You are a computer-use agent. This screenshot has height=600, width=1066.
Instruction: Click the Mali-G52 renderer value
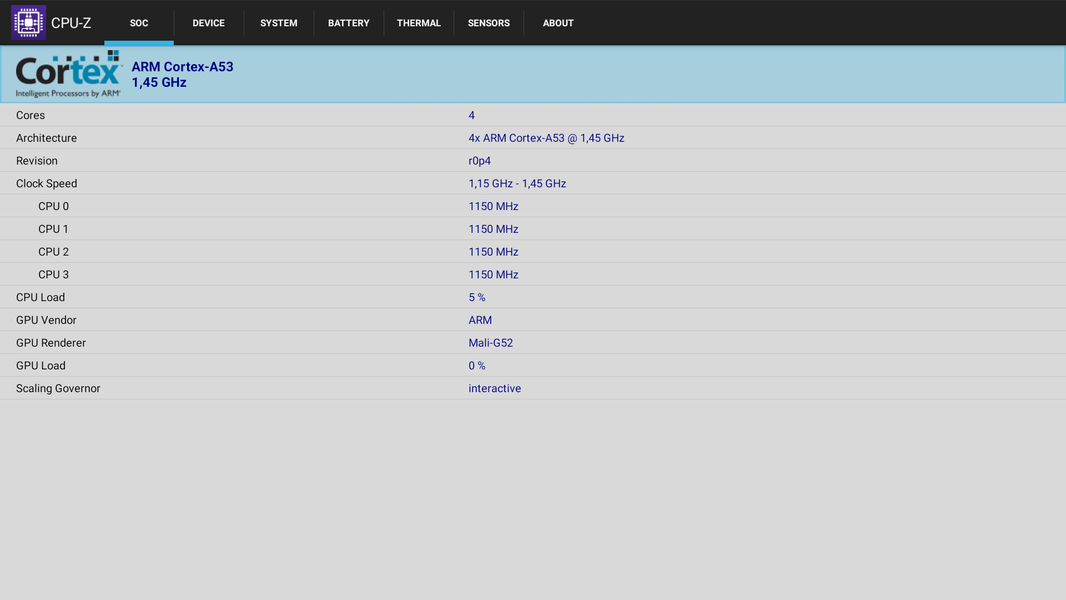click(x=491, y=343)
